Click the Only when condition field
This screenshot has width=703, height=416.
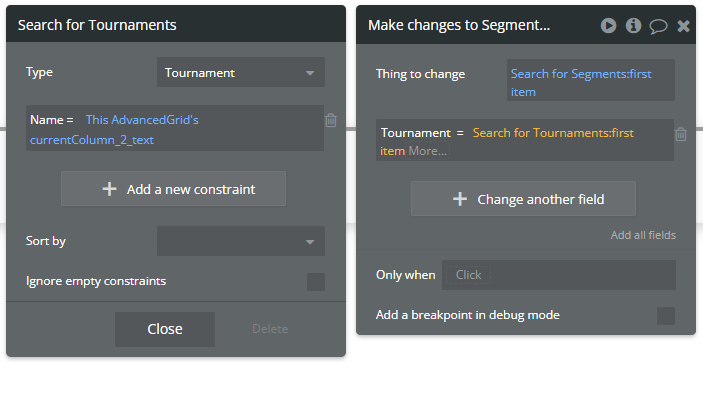(x=558, y=275)
